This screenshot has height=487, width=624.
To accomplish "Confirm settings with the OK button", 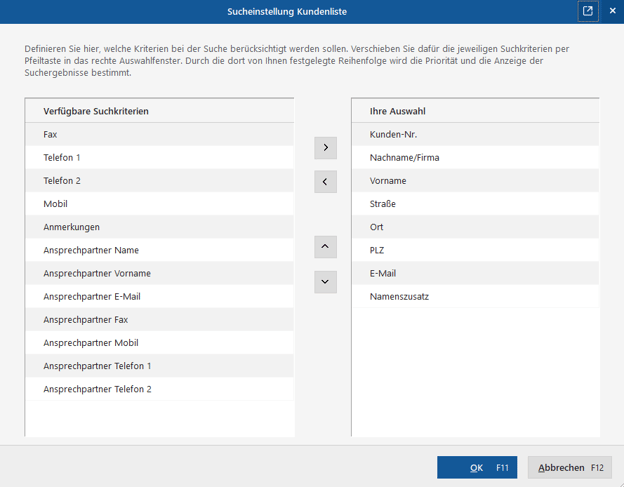I will [477, 468].
